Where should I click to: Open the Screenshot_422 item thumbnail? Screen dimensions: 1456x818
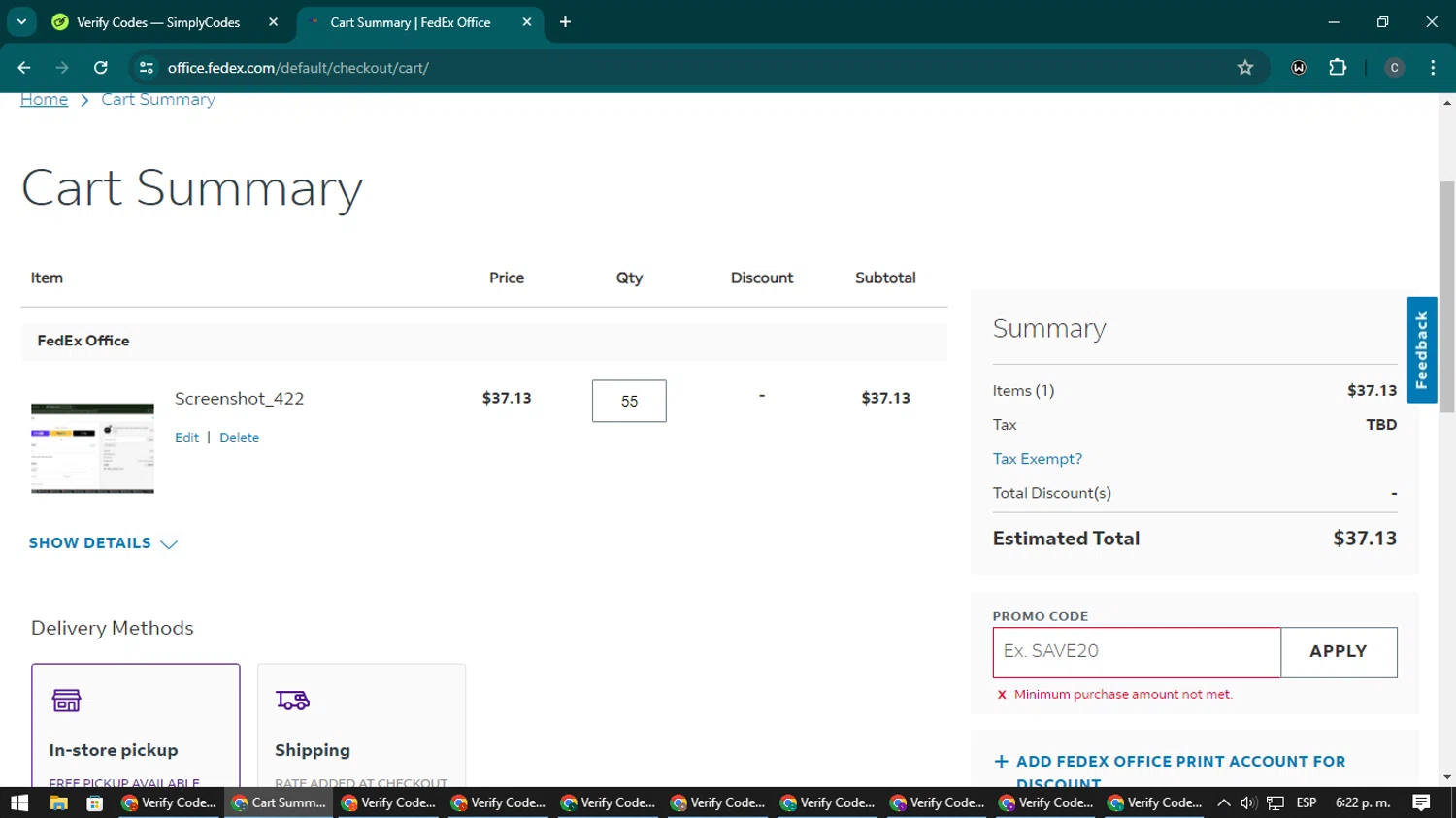(x=92, y=448)
